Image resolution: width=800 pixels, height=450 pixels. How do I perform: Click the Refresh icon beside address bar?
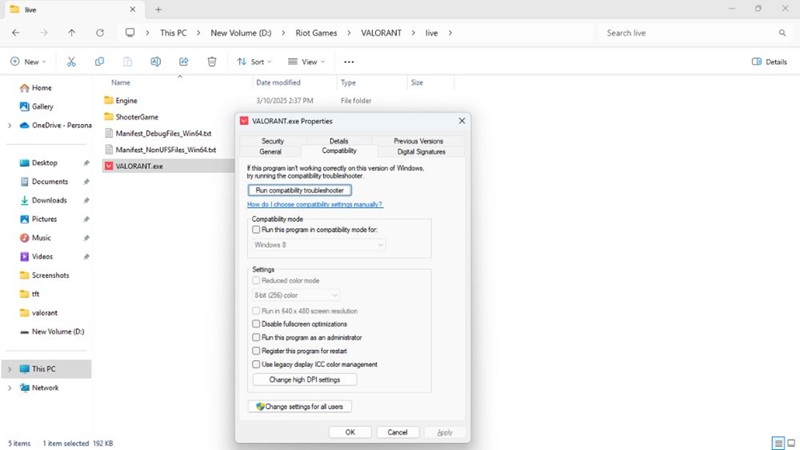(x=100, y=33)
